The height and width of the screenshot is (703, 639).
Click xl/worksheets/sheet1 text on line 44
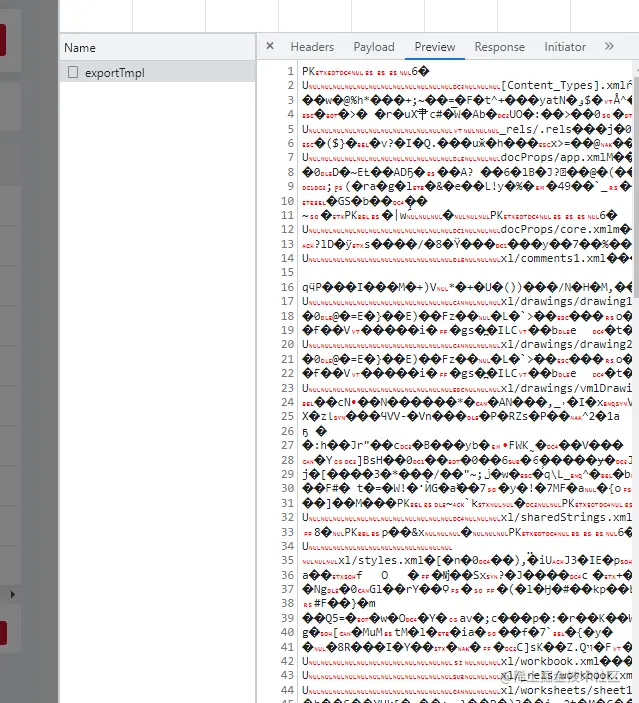tap(566, 690)
